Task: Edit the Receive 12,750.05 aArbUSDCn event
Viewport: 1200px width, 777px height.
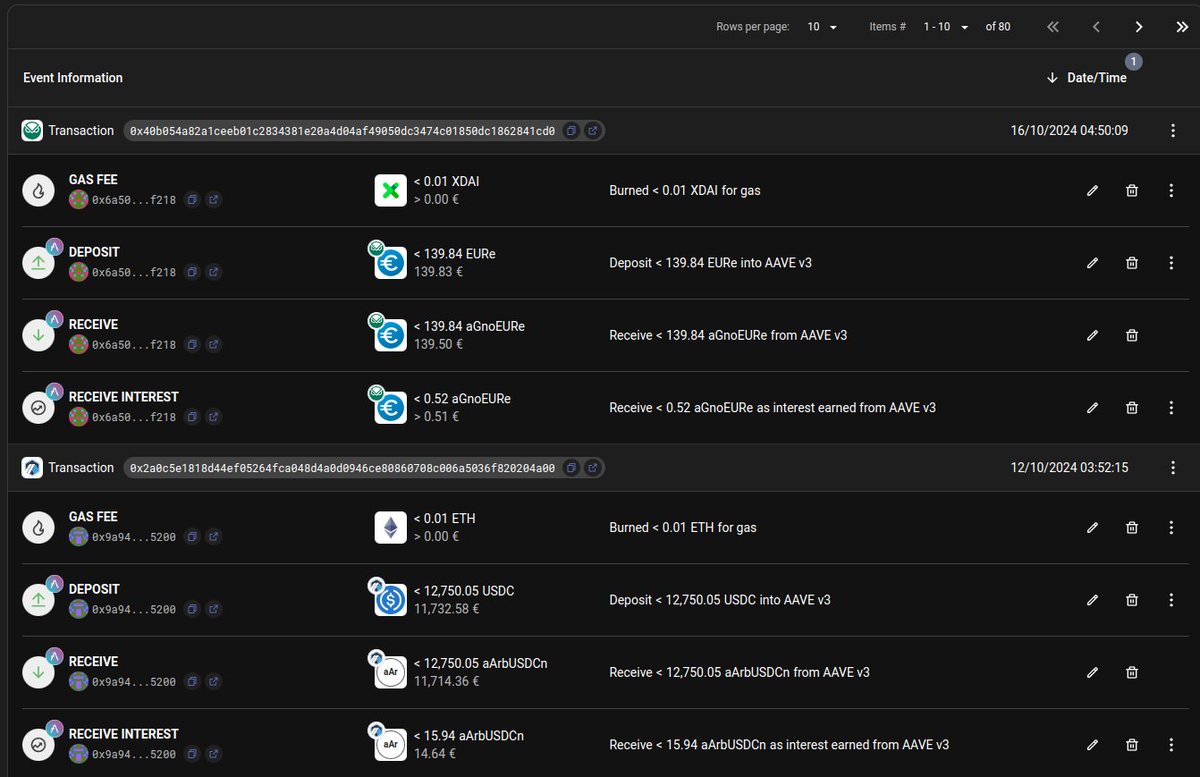Action: click(x=1092, y=673)
